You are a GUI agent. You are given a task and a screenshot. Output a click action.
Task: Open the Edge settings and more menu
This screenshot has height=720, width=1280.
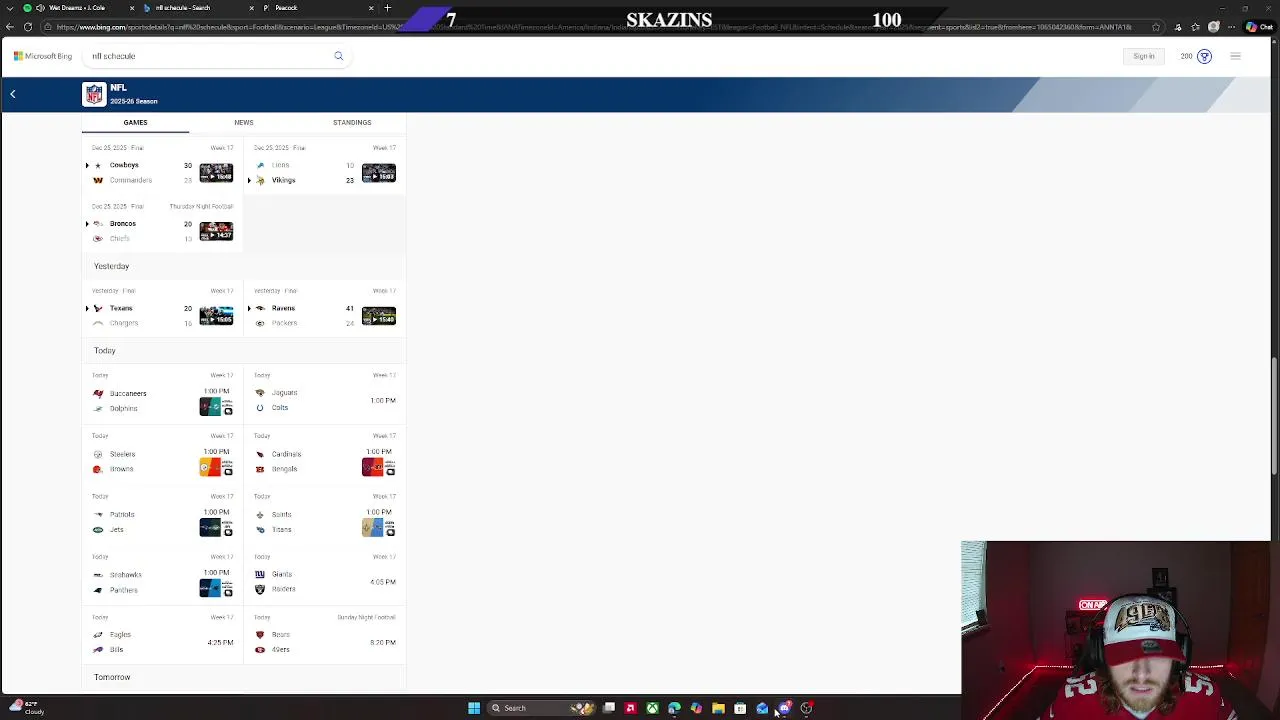(1233, 27)
